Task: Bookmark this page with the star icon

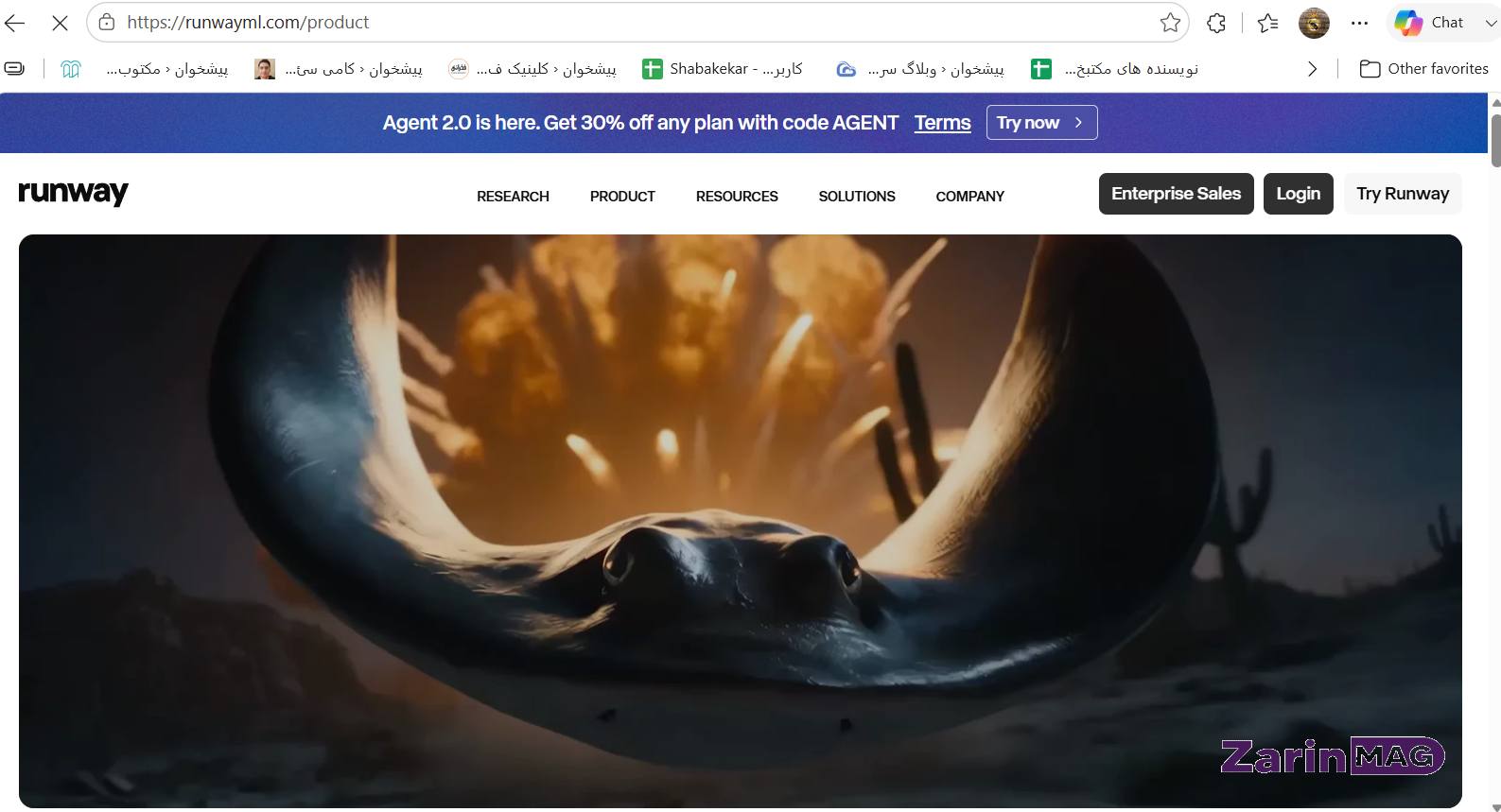Action: 1170,23
